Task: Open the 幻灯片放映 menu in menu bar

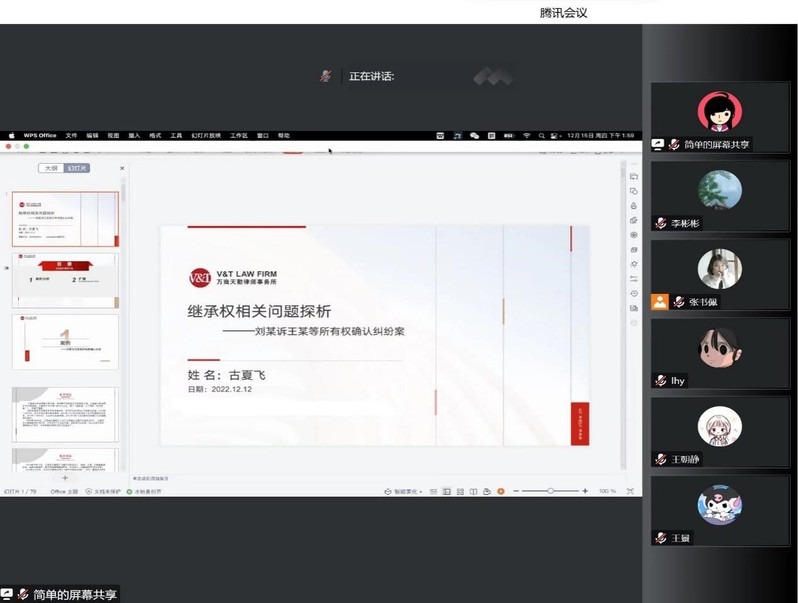Action: pyautogui.click(x=205, y=135)
